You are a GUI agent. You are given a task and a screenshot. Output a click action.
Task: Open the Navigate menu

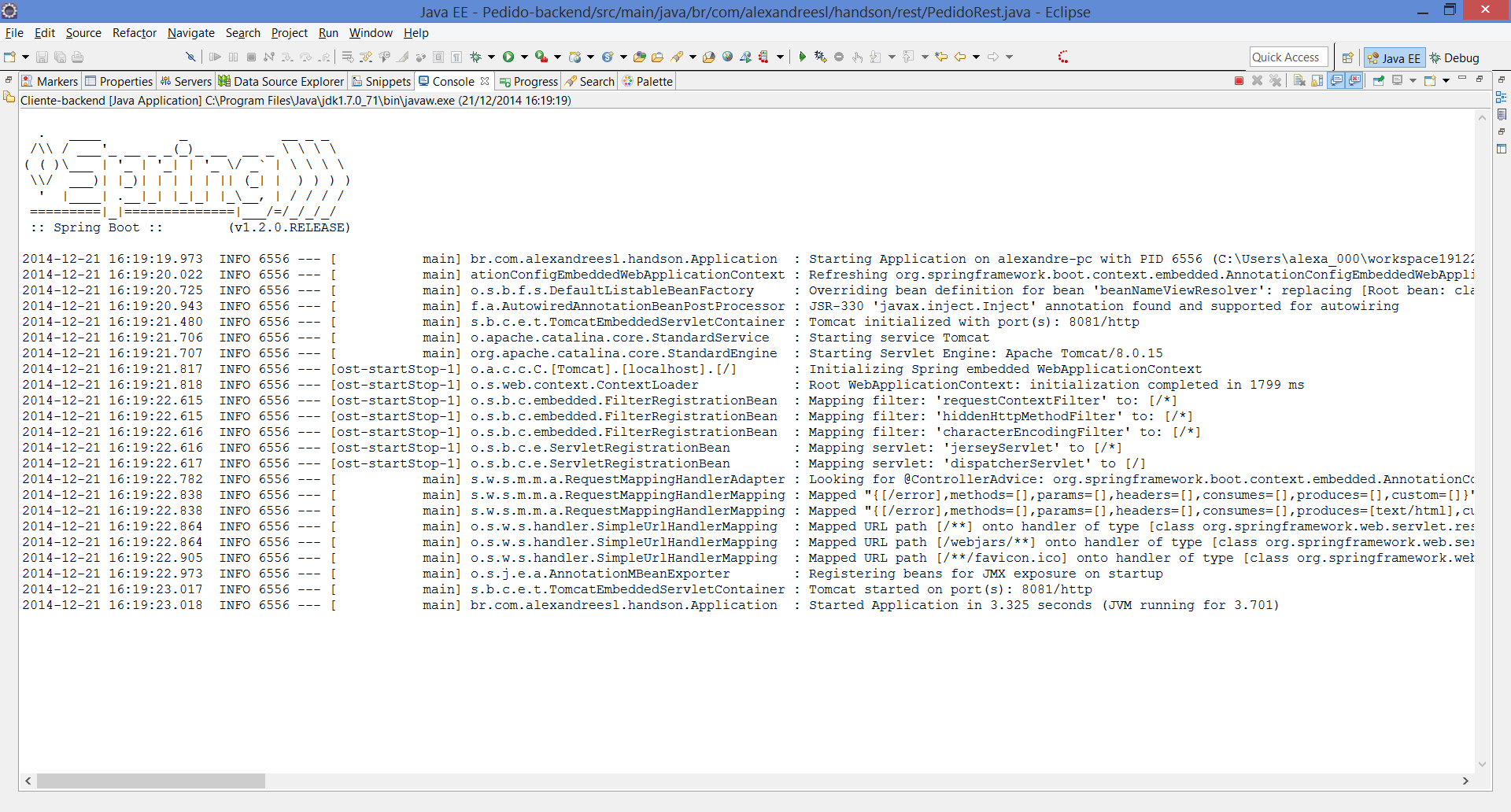point(191,33)
